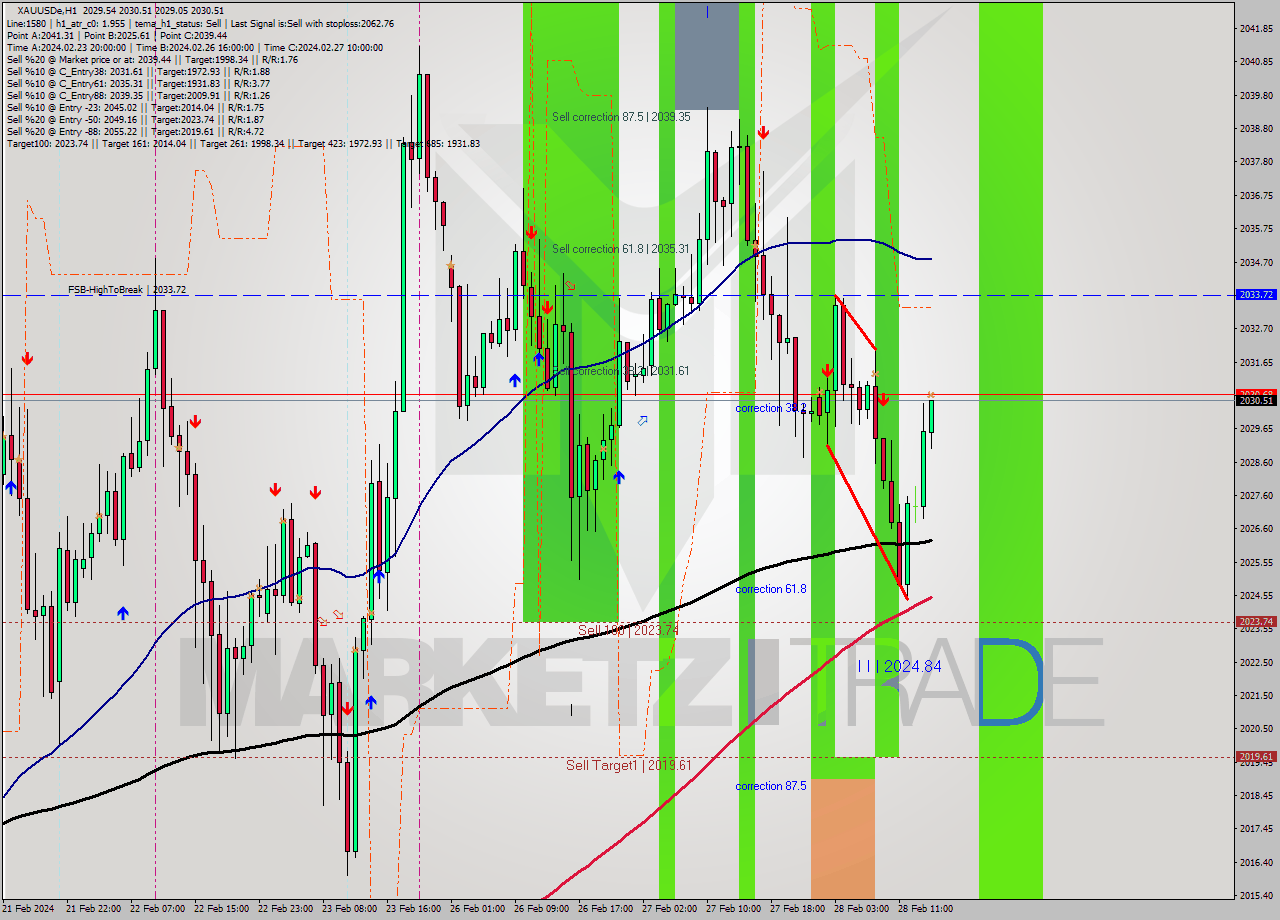The image size is (1280, 920).
Task: Click the '27 Feb 18:00' time axis label
Action: tap(797, 909)
